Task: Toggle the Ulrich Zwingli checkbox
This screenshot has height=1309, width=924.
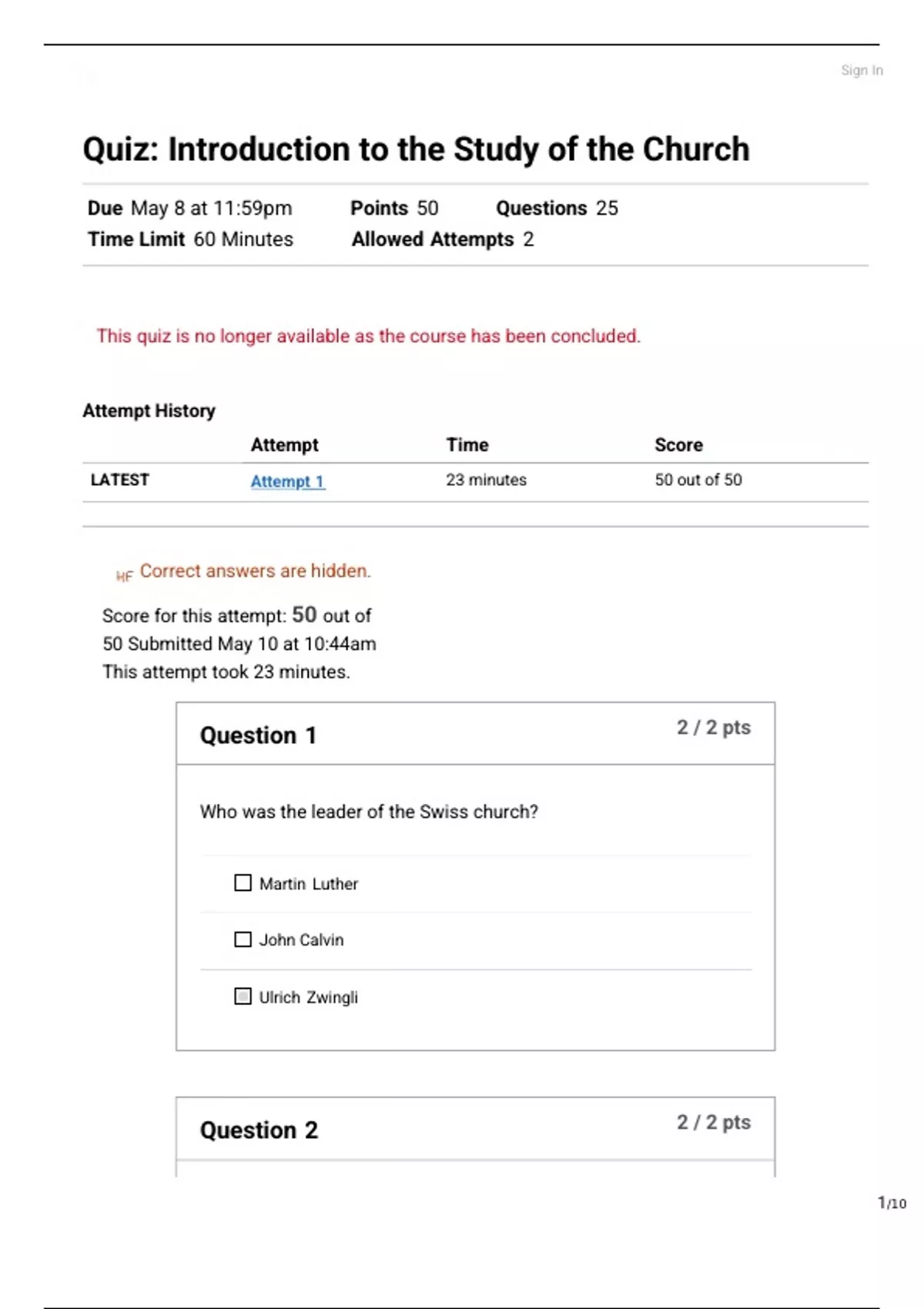Action: point(243,996)
